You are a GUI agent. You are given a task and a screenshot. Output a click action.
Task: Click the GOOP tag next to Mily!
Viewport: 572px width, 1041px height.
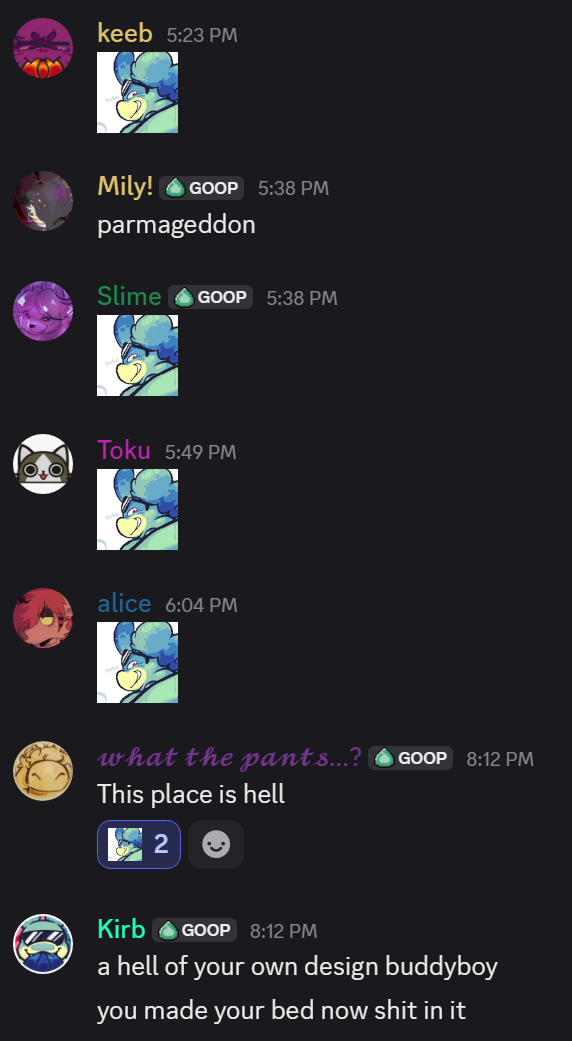tap(202, 188)
